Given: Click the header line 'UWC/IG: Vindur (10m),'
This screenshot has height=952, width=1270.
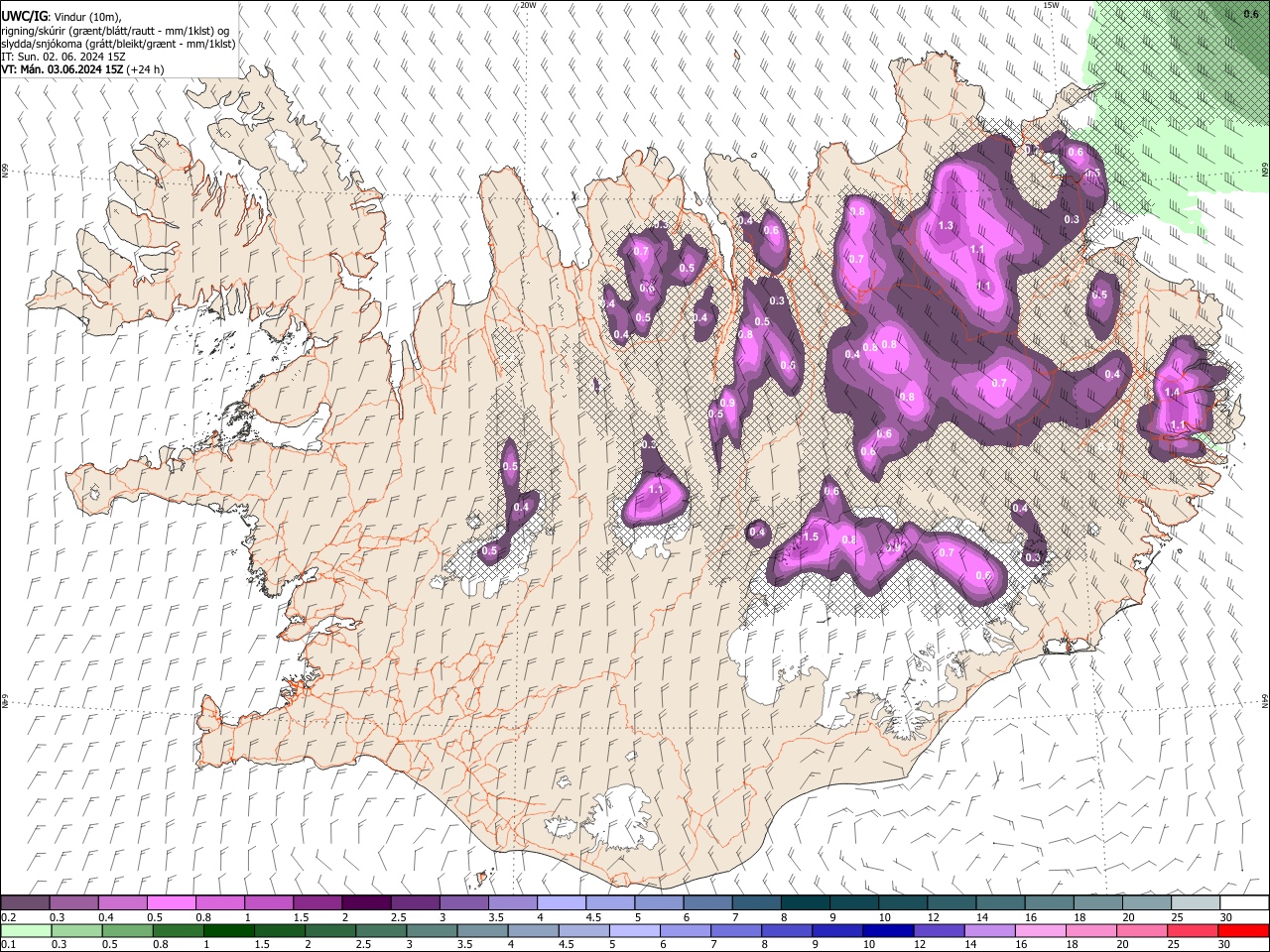Looking at the screenshot, I should pyautogui.click(x=62, y=17).
